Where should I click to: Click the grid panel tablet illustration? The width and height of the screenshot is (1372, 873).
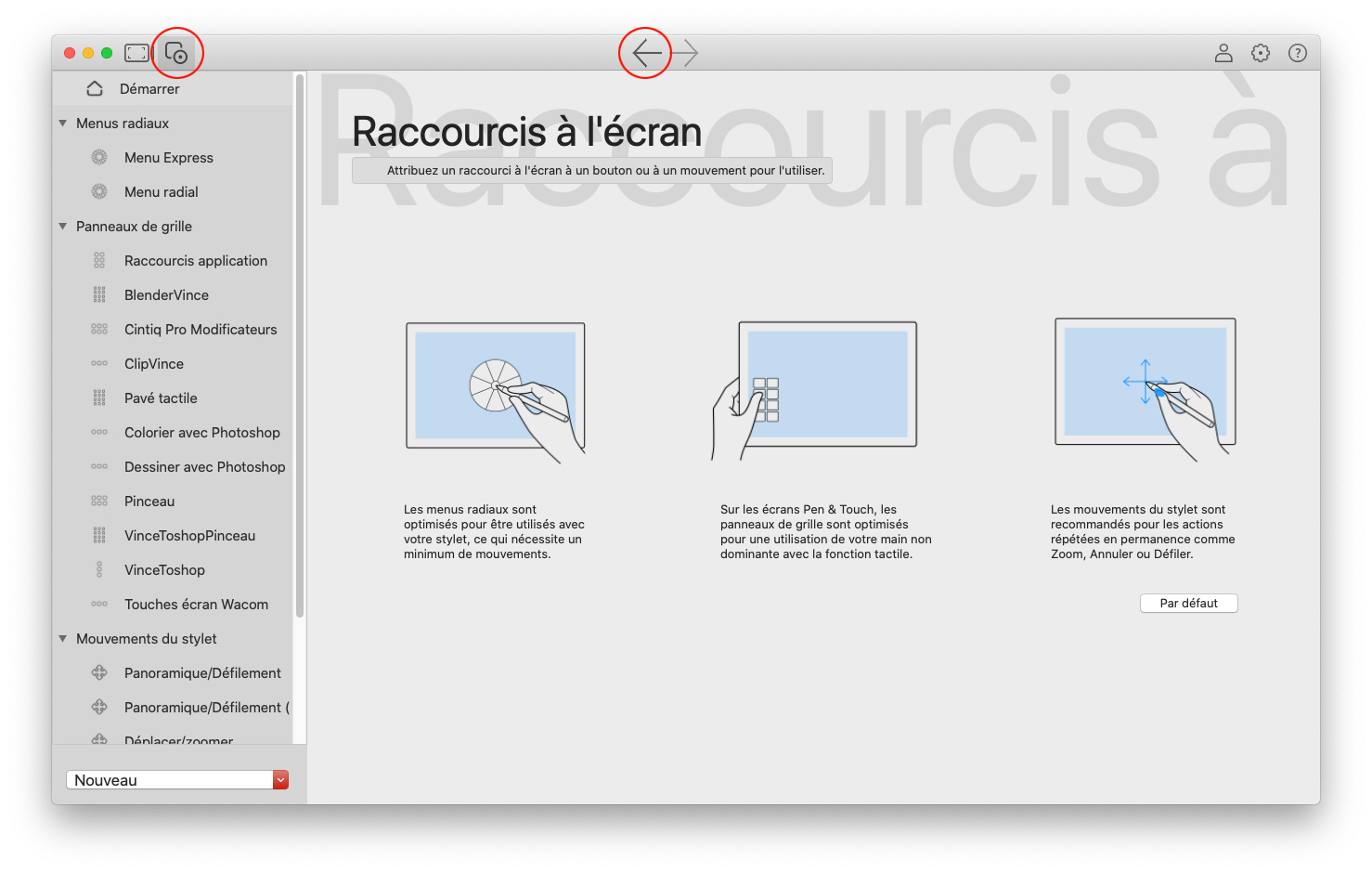817,388
